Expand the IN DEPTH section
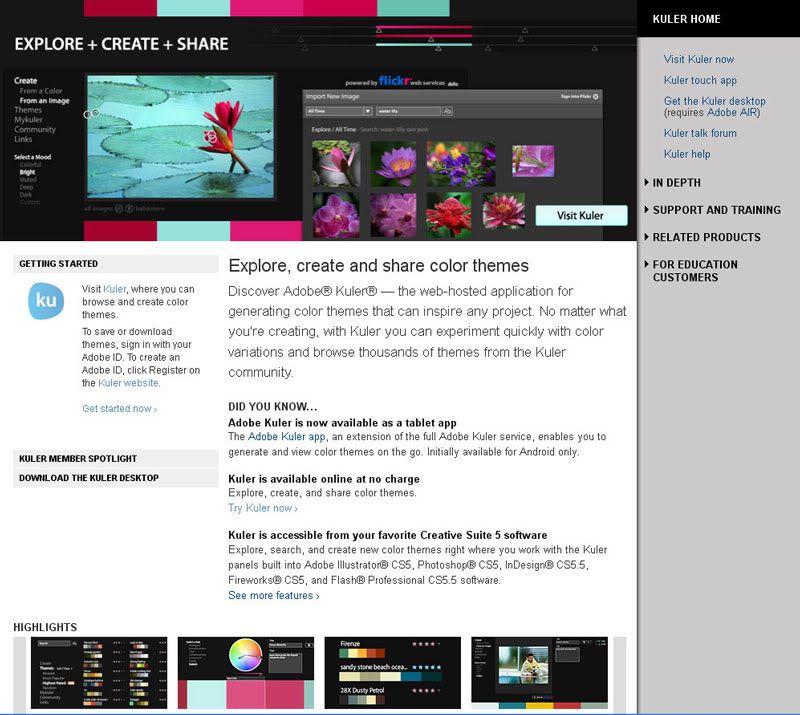 [x=677, y=183]
